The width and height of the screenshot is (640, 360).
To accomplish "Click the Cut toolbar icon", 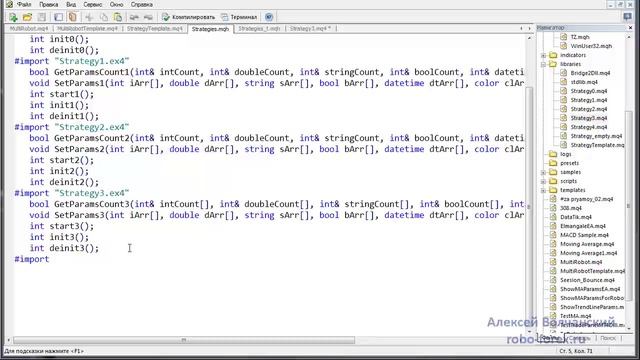I will click(x=89, y=17).
